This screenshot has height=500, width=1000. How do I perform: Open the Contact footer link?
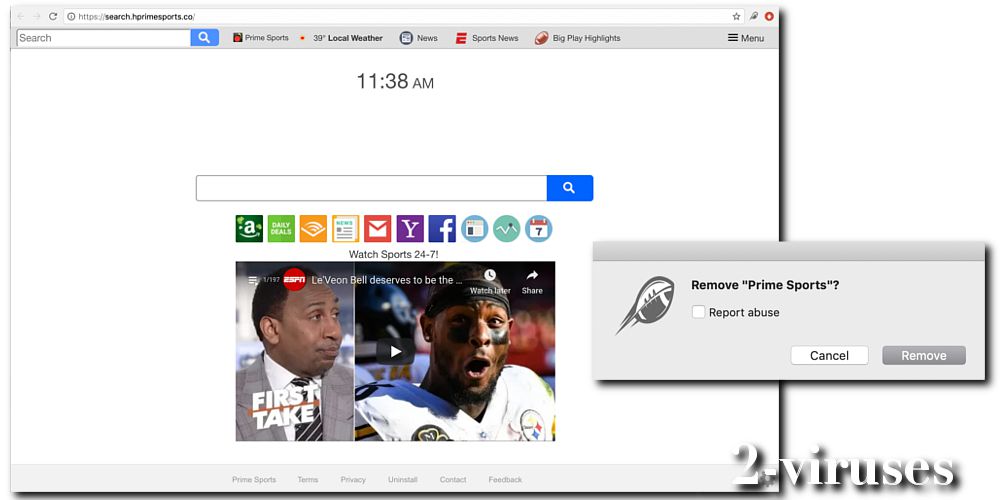453,480
